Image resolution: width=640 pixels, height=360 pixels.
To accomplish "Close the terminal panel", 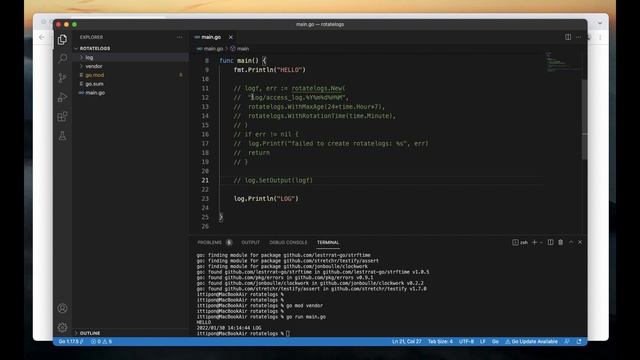I will [580, 242].
